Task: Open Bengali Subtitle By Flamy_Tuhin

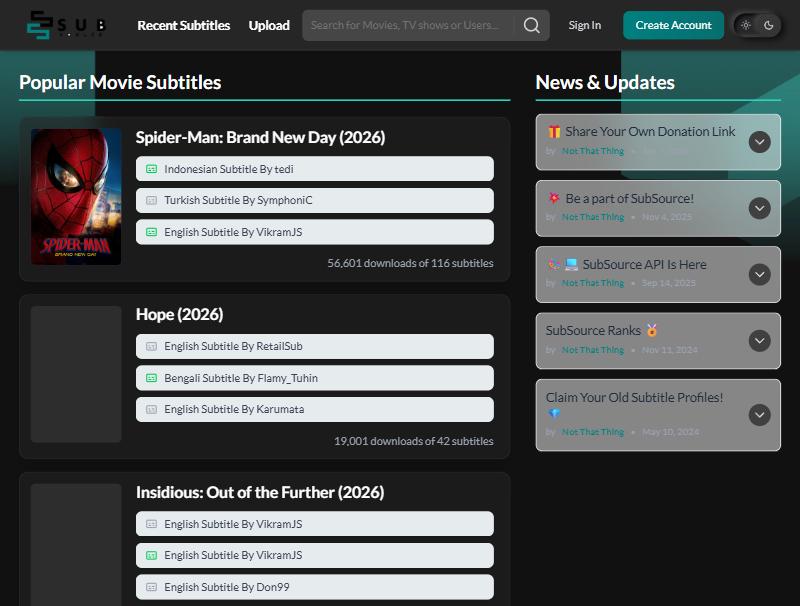Action: (x=315, y=378)
